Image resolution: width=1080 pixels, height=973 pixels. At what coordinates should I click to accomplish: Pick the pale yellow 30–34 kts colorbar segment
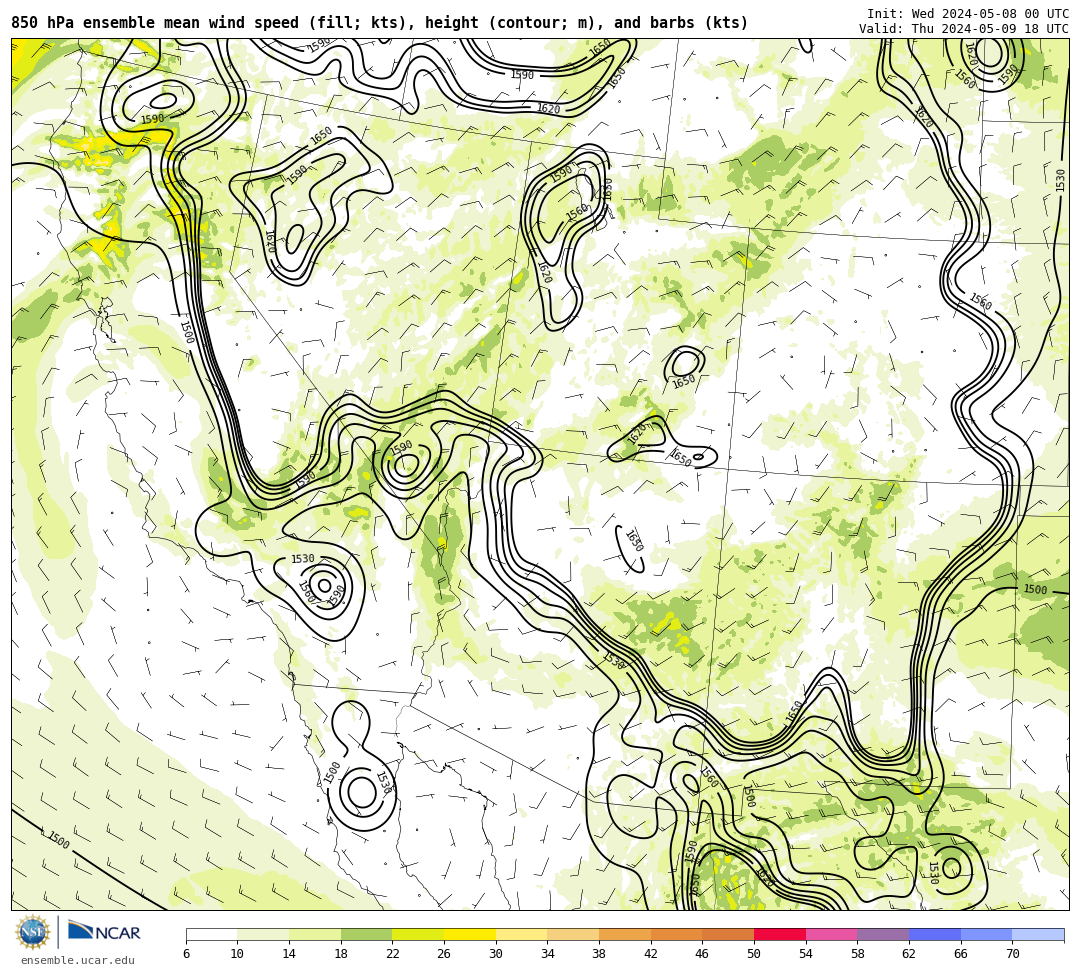[x=521, y=934]
